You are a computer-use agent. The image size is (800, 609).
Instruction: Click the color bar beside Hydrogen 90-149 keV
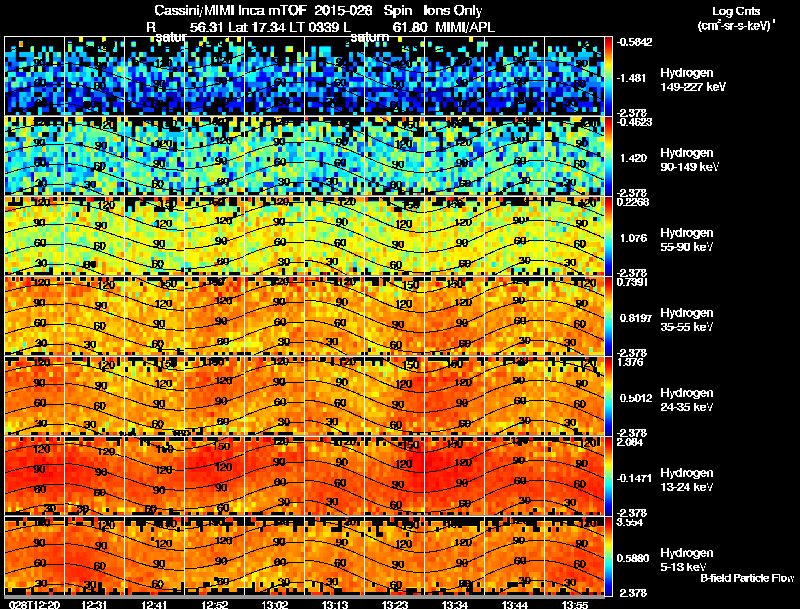611,156
